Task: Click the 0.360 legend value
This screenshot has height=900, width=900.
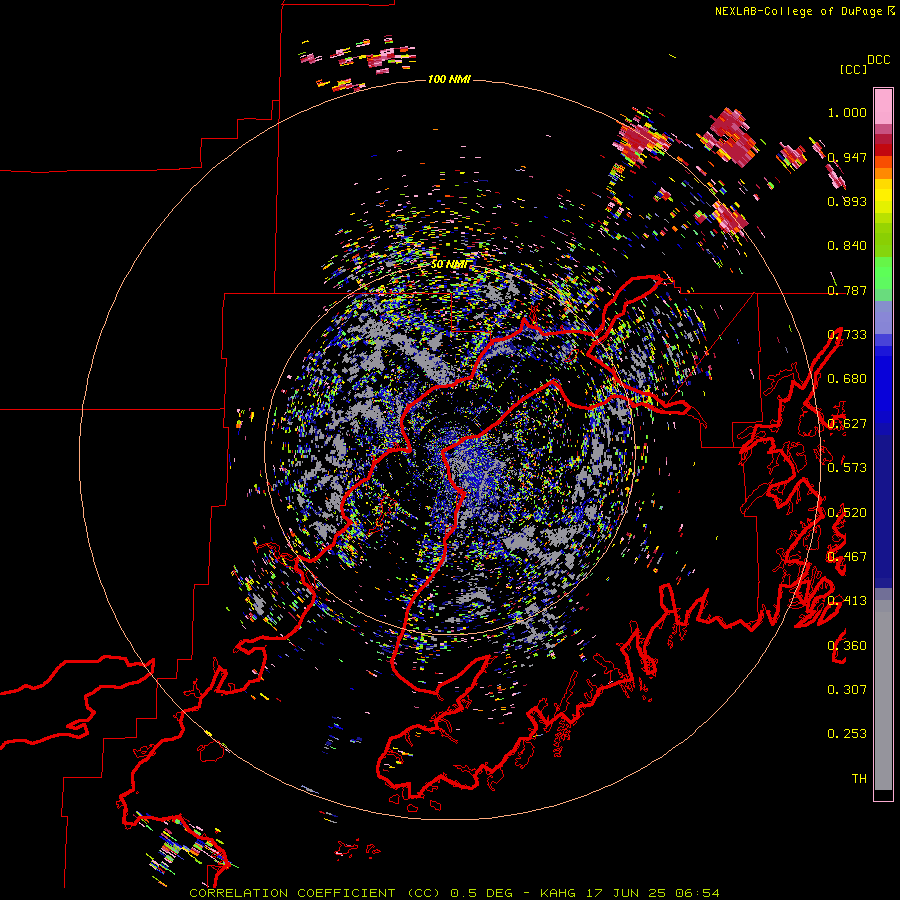Action: [847, 646]
